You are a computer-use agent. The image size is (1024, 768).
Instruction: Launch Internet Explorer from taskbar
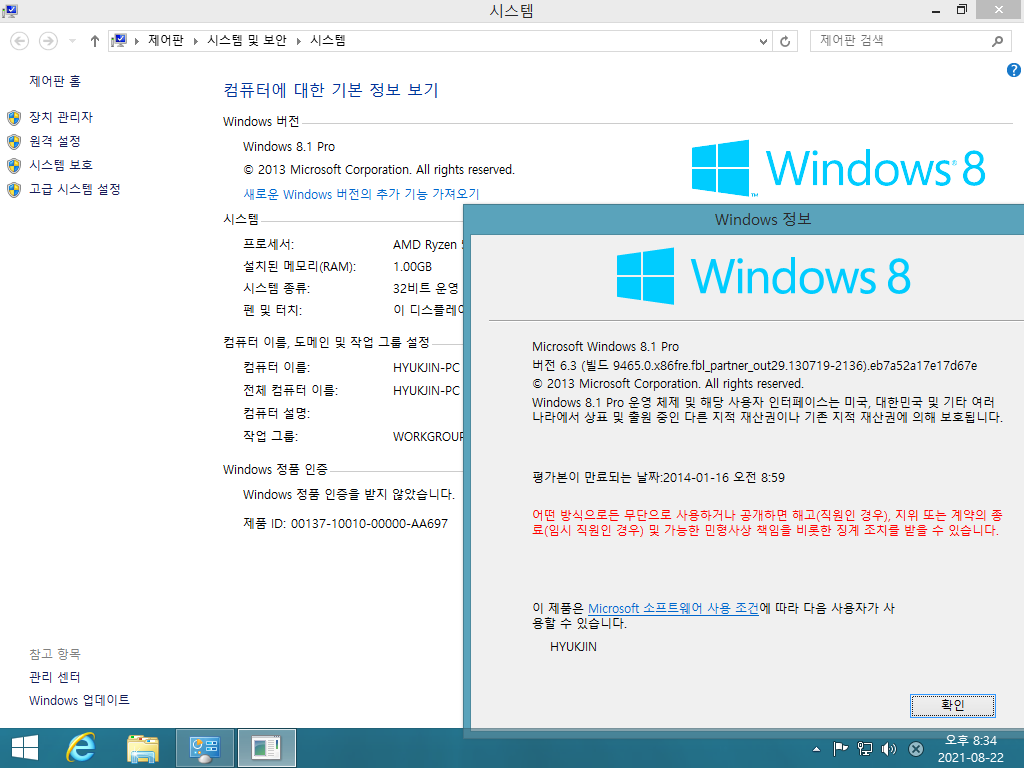[81, 748]
